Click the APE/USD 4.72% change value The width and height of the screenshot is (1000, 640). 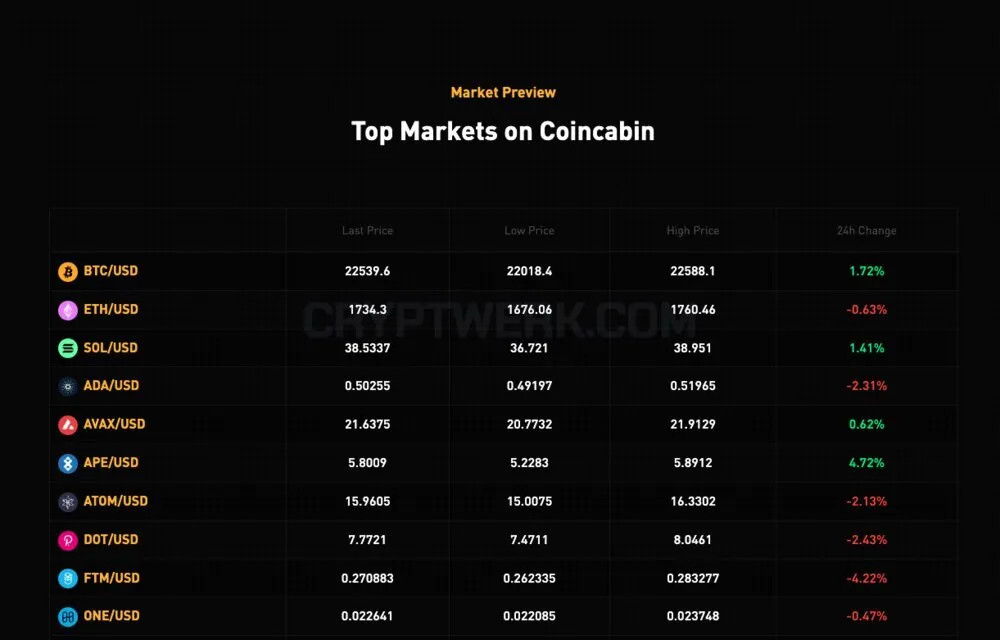coord(867,463)
